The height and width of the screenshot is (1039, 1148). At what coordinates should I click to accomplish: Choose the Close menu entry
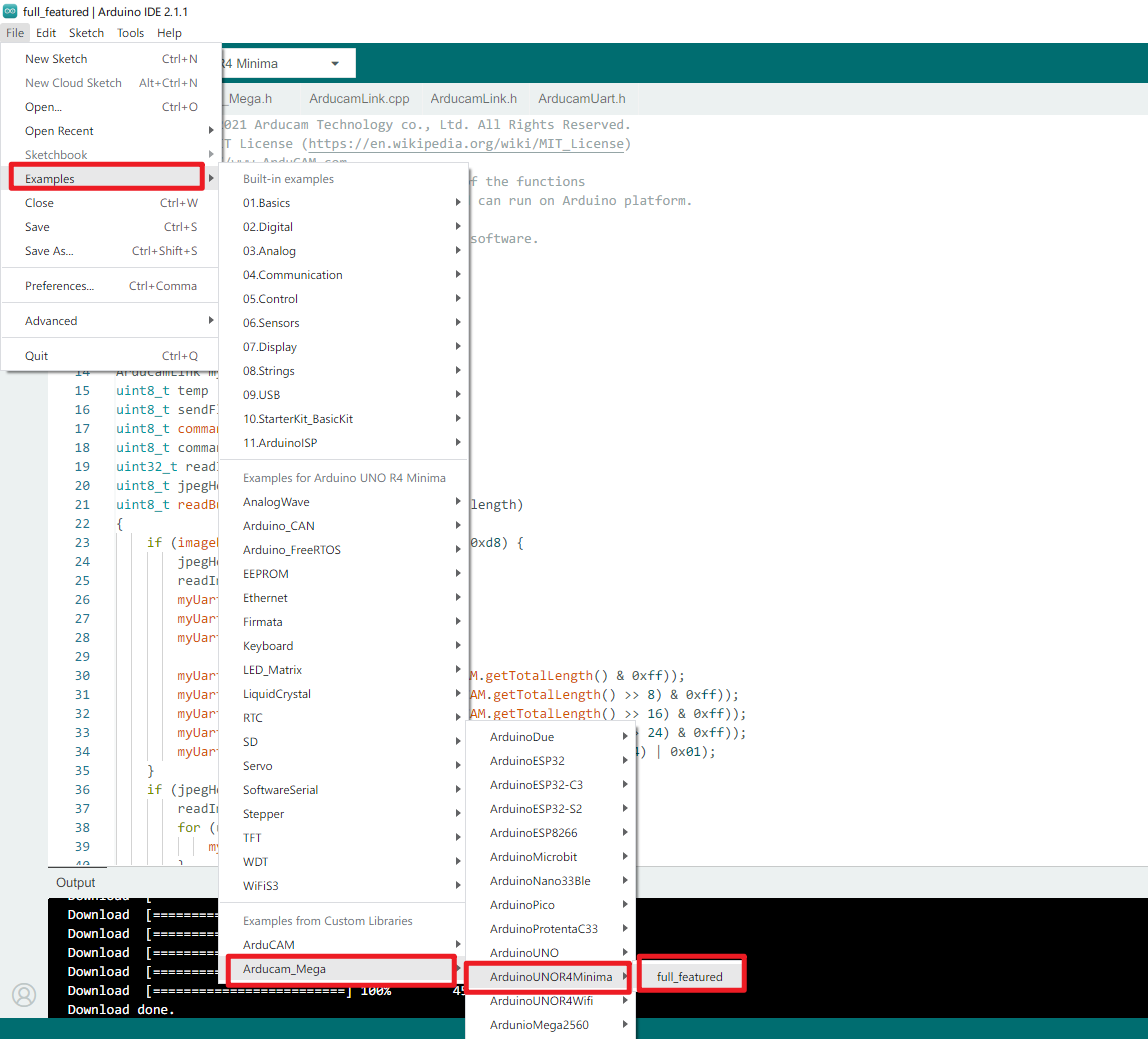coord(111,203)
